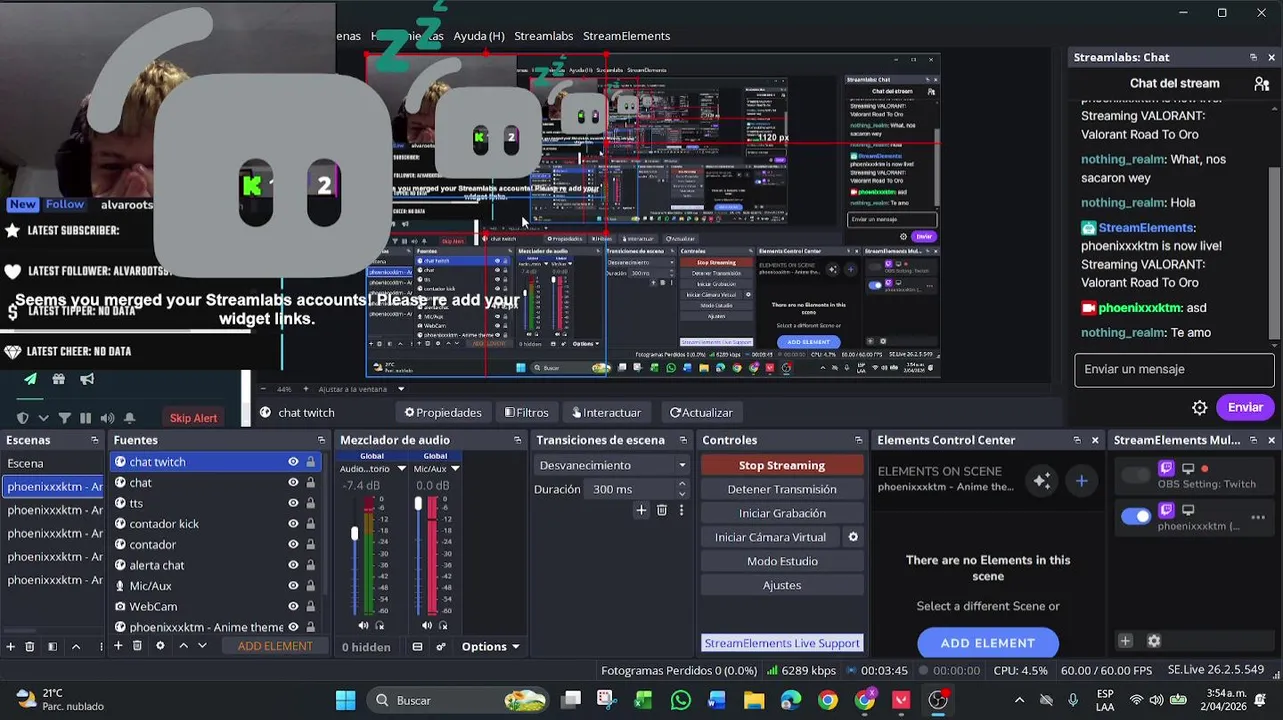Lock the WebCam source
1283x720 pixels.
pos(311,607)
